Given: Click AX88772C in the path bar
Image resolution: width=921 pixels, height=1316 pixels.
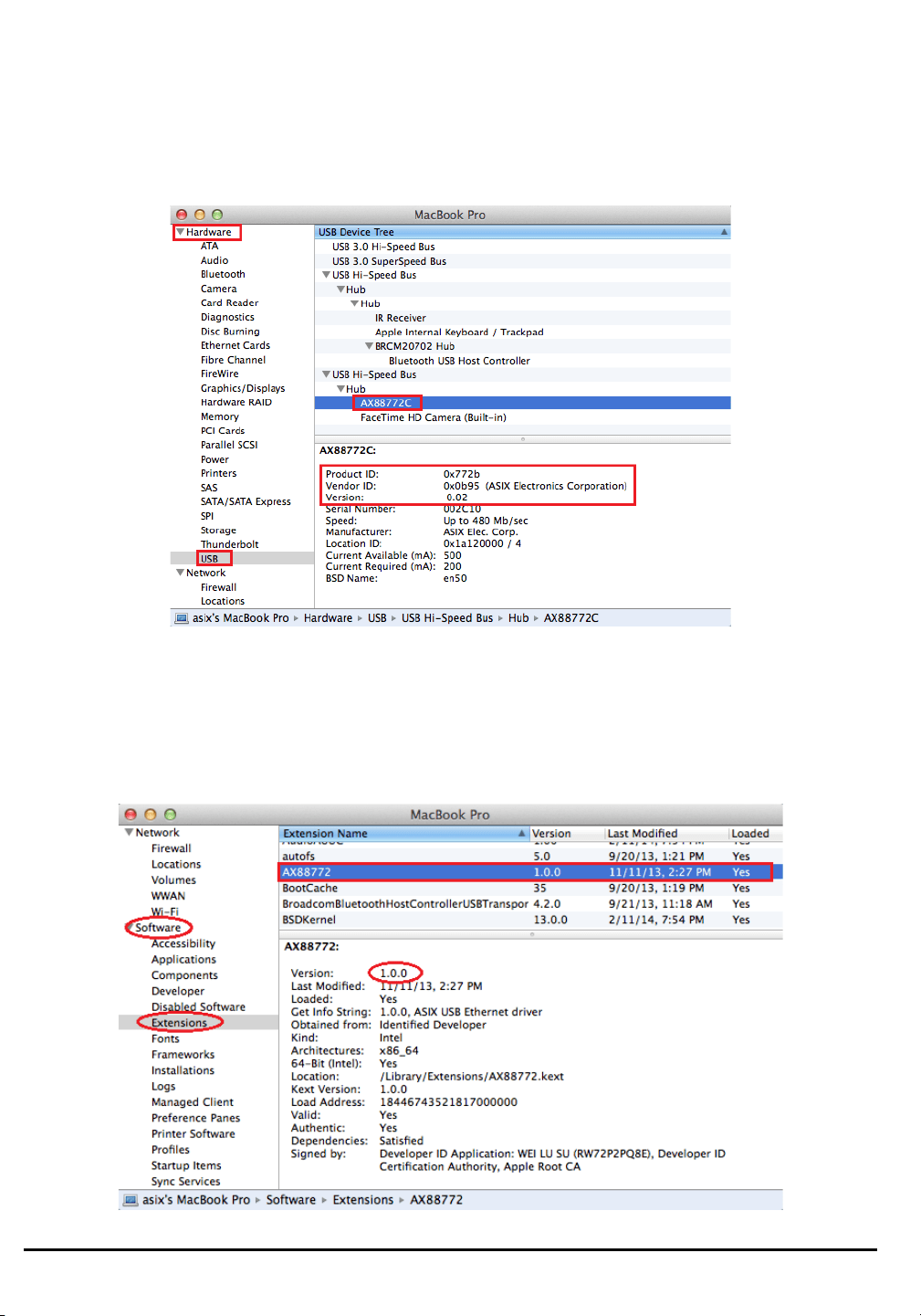Looking at the screenshot, I should 571,618.
